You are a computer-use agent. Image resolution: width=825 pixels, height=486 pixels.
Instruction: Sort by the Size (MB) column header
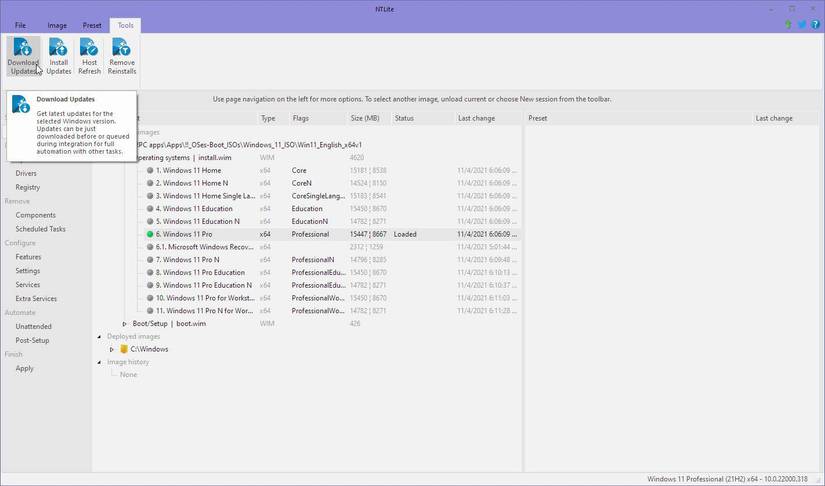click(369, 118)
